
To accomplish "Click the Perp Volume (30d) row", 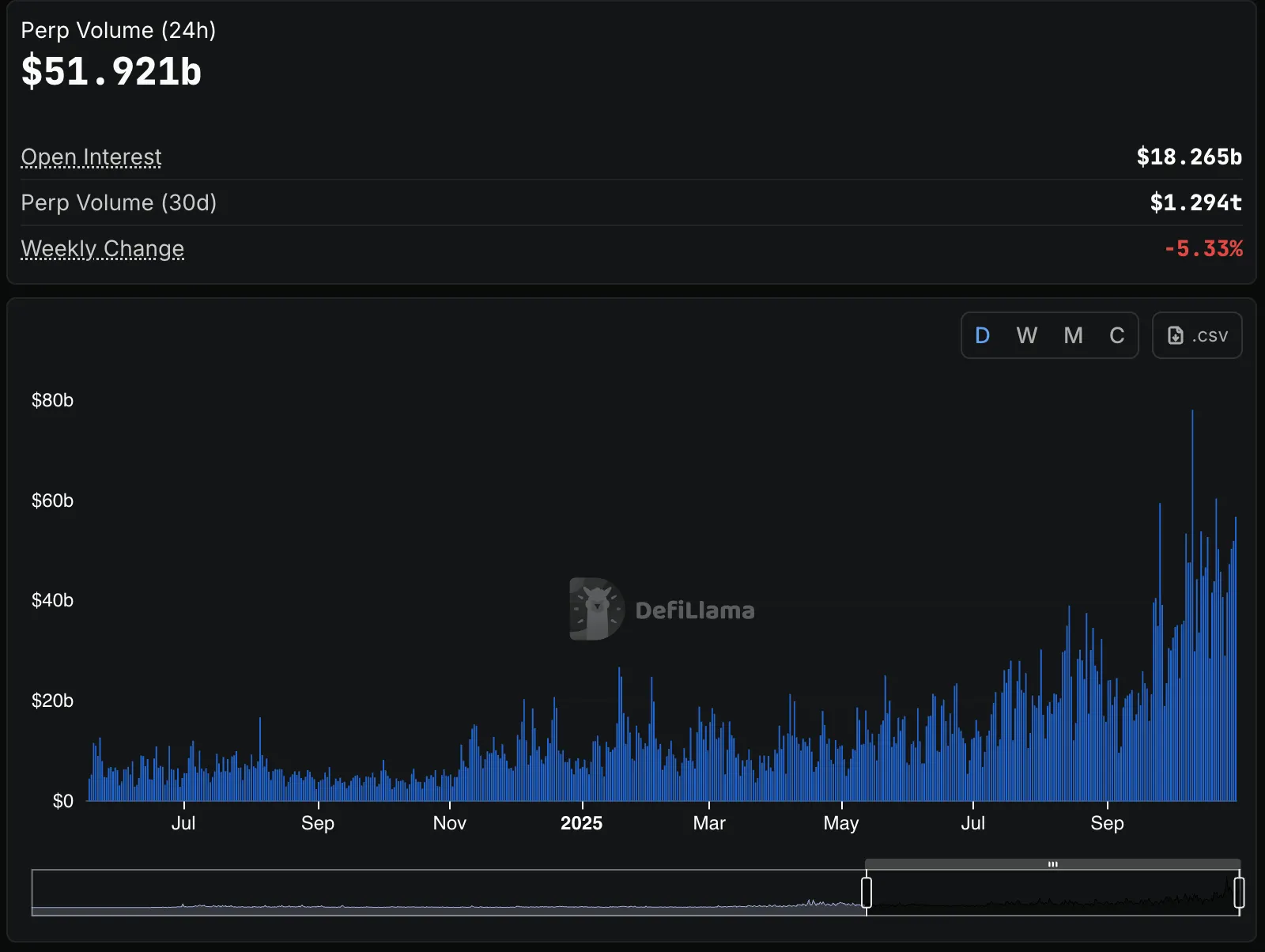I will 119,202.
